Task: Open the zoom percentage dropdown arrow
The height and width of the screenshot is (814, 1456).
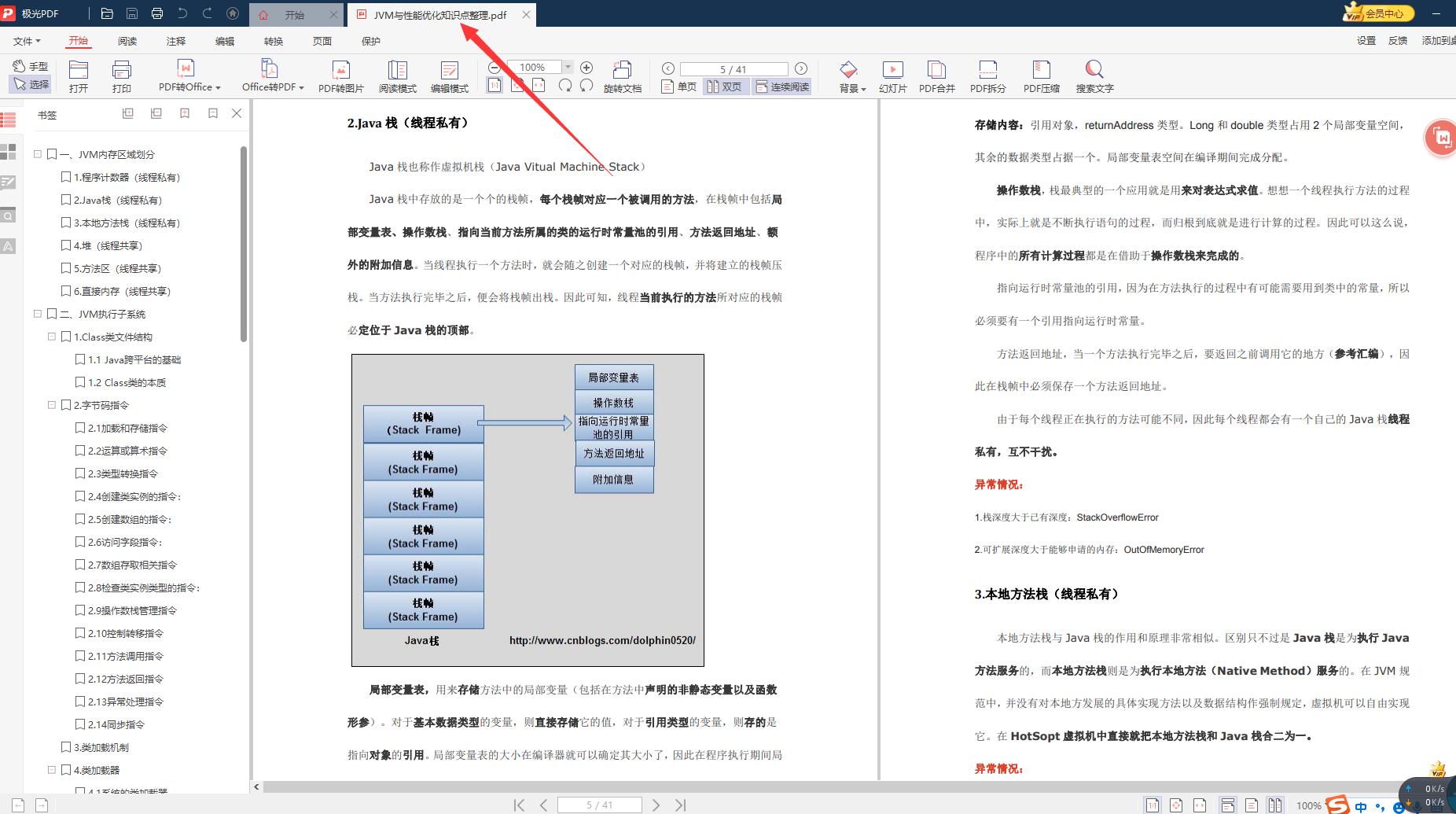Action: pyautogui.click(x=568, y=68)
